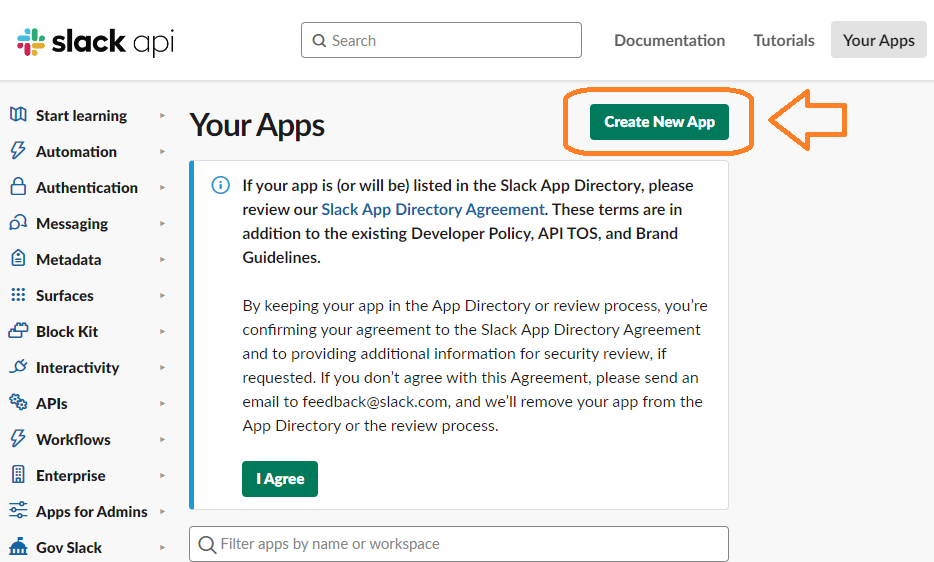Click into the top Search field
Screen dimensions: 934x562
tap(441, 40)
